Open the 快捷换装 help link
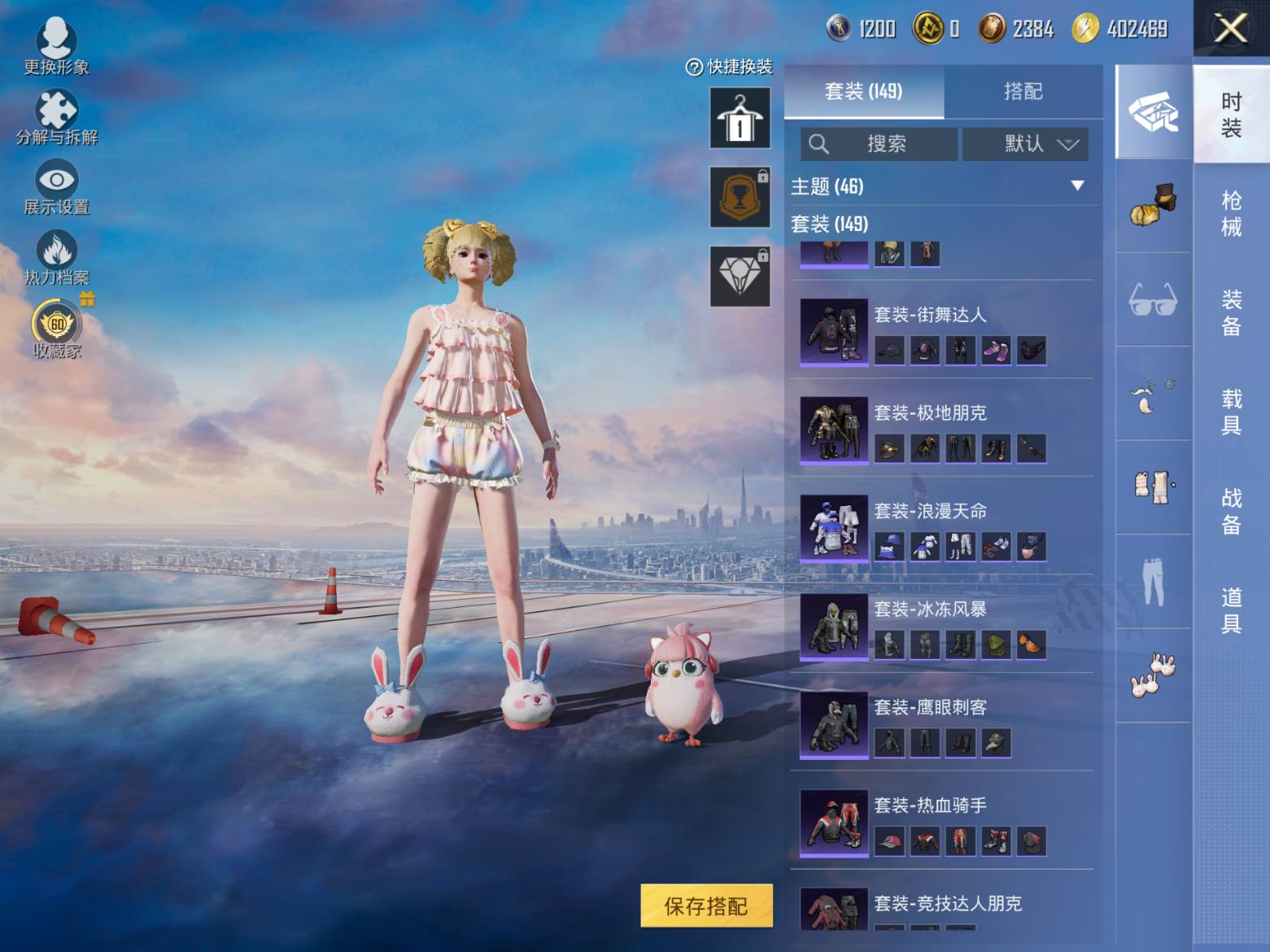 729,67
